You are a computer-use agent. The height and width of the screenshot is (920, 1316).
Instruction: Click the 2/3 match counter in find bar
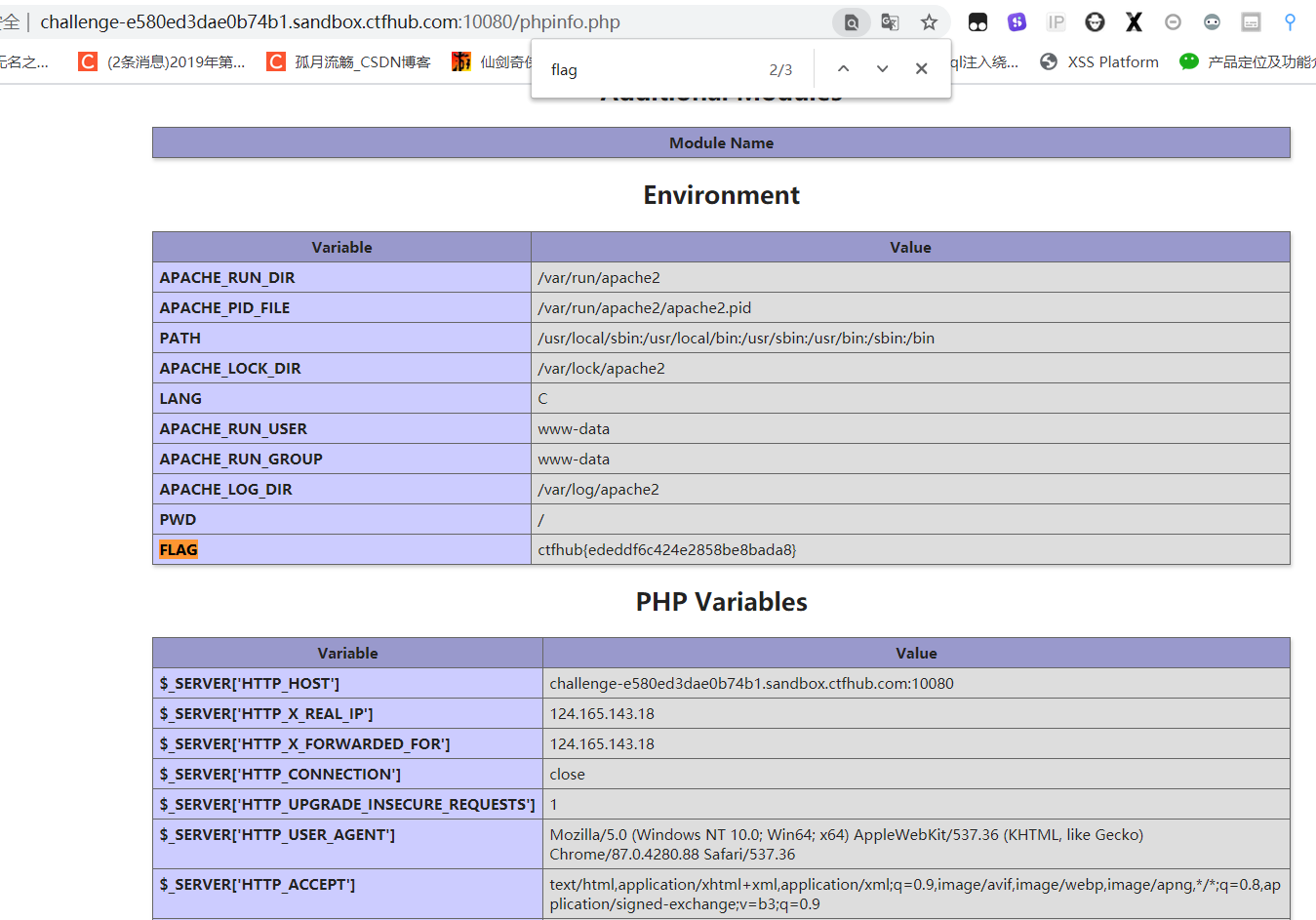point(780,70)
